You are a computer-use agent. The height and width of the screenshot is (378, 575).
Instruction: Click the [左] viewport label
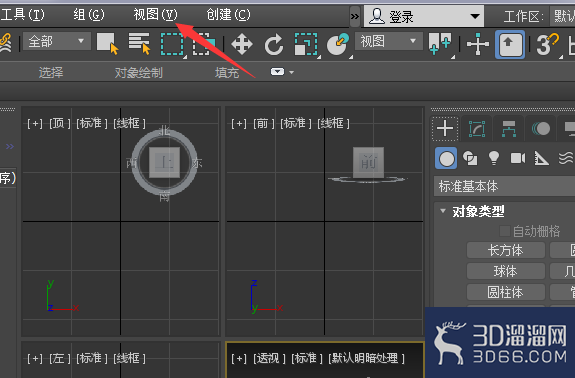pos(59,358)
